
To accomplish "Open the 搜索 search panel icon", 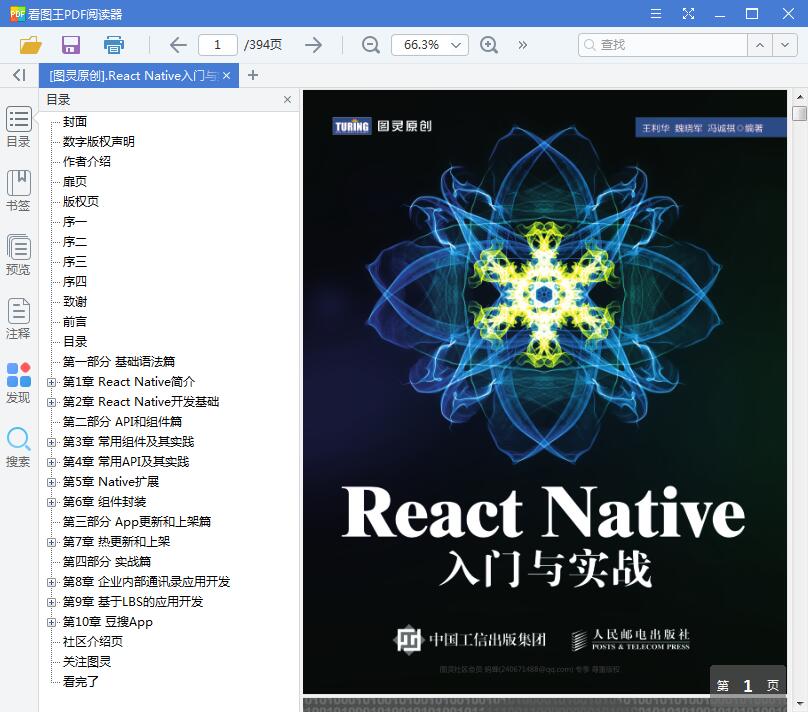I will (x=18, y=442).
